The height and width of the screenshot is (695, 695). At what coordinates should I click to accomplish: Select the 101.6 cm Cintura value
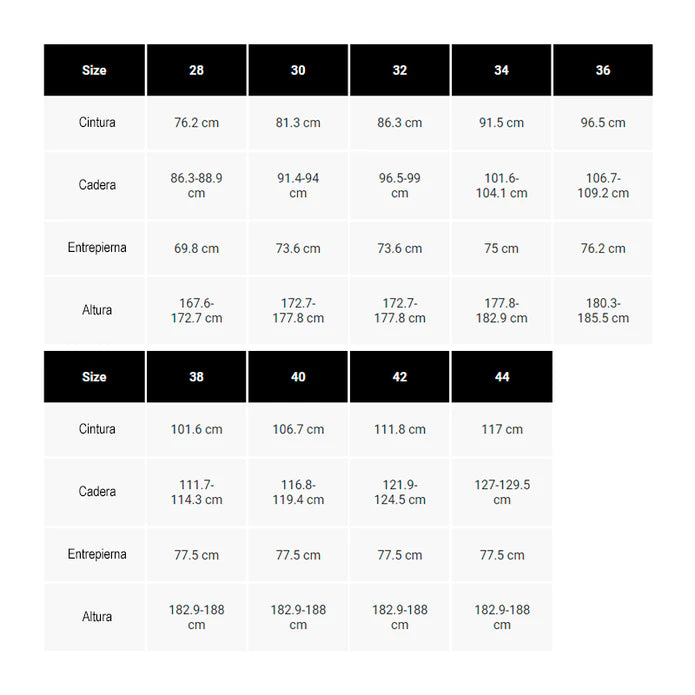coord(196,429)
